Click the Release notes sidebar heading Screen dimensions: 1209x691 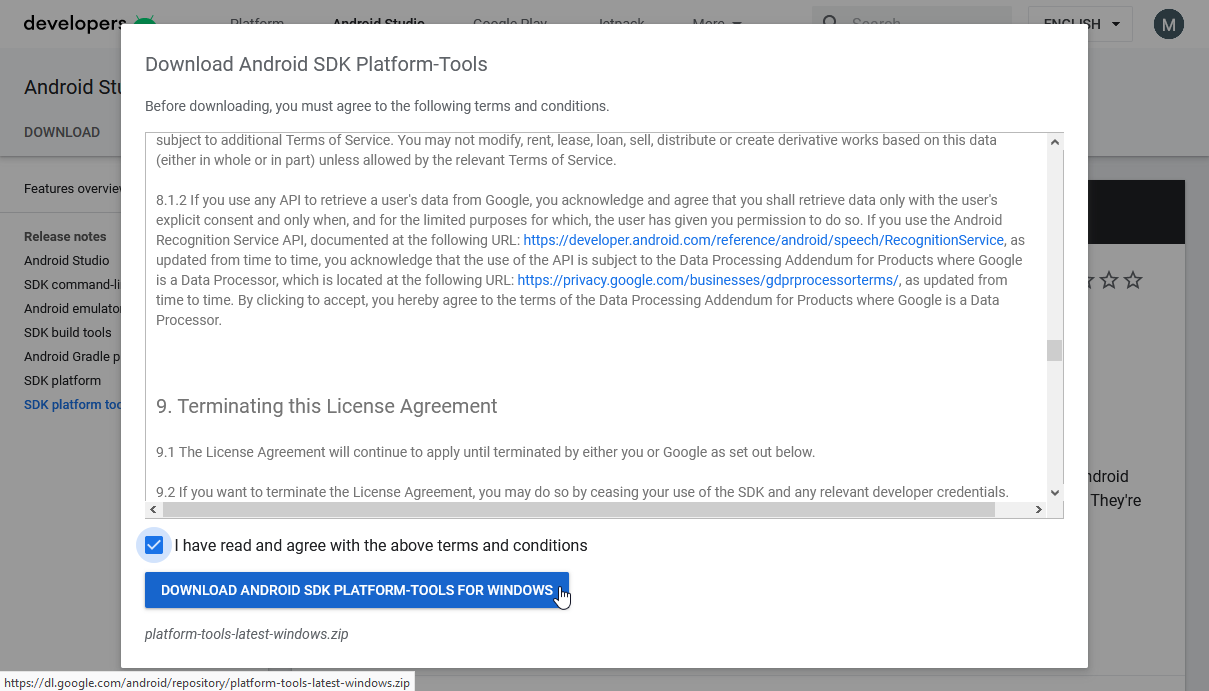(x=65, y=236)
